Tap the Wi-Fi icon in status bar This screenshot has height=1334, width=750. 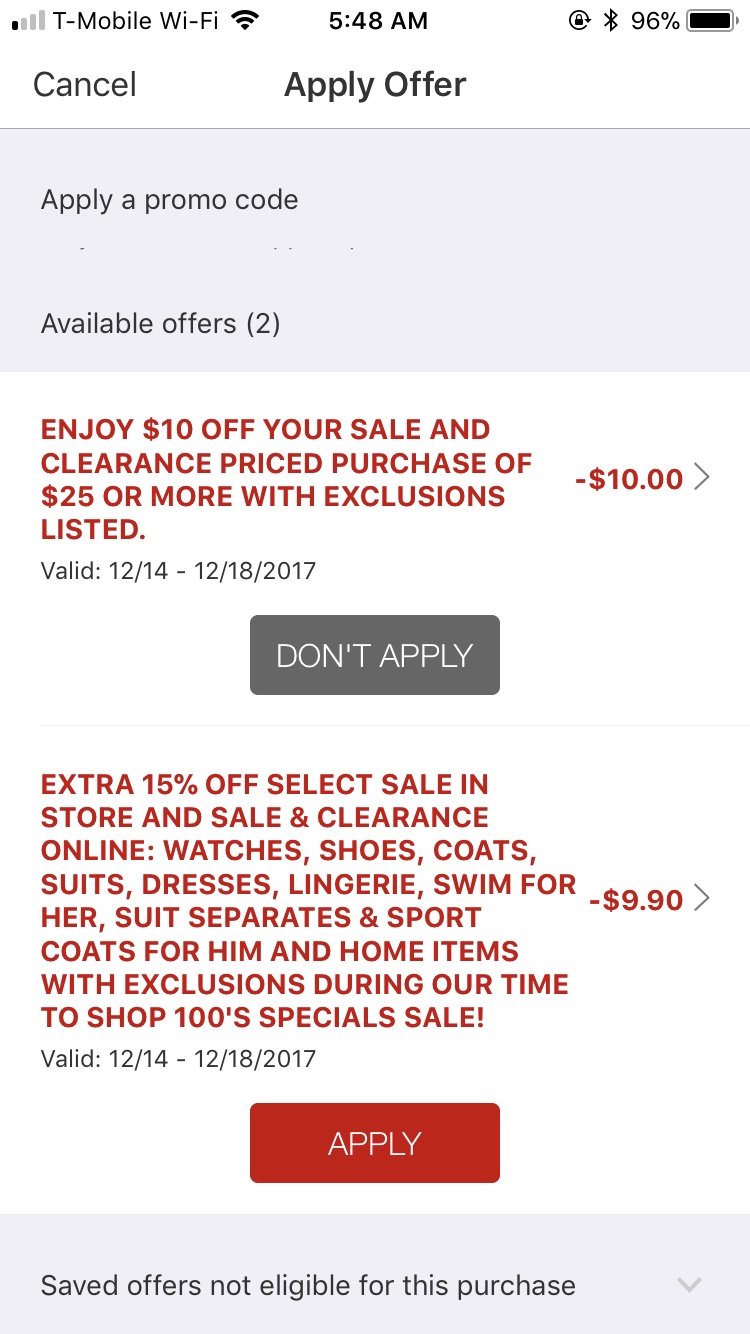[243, 20]
